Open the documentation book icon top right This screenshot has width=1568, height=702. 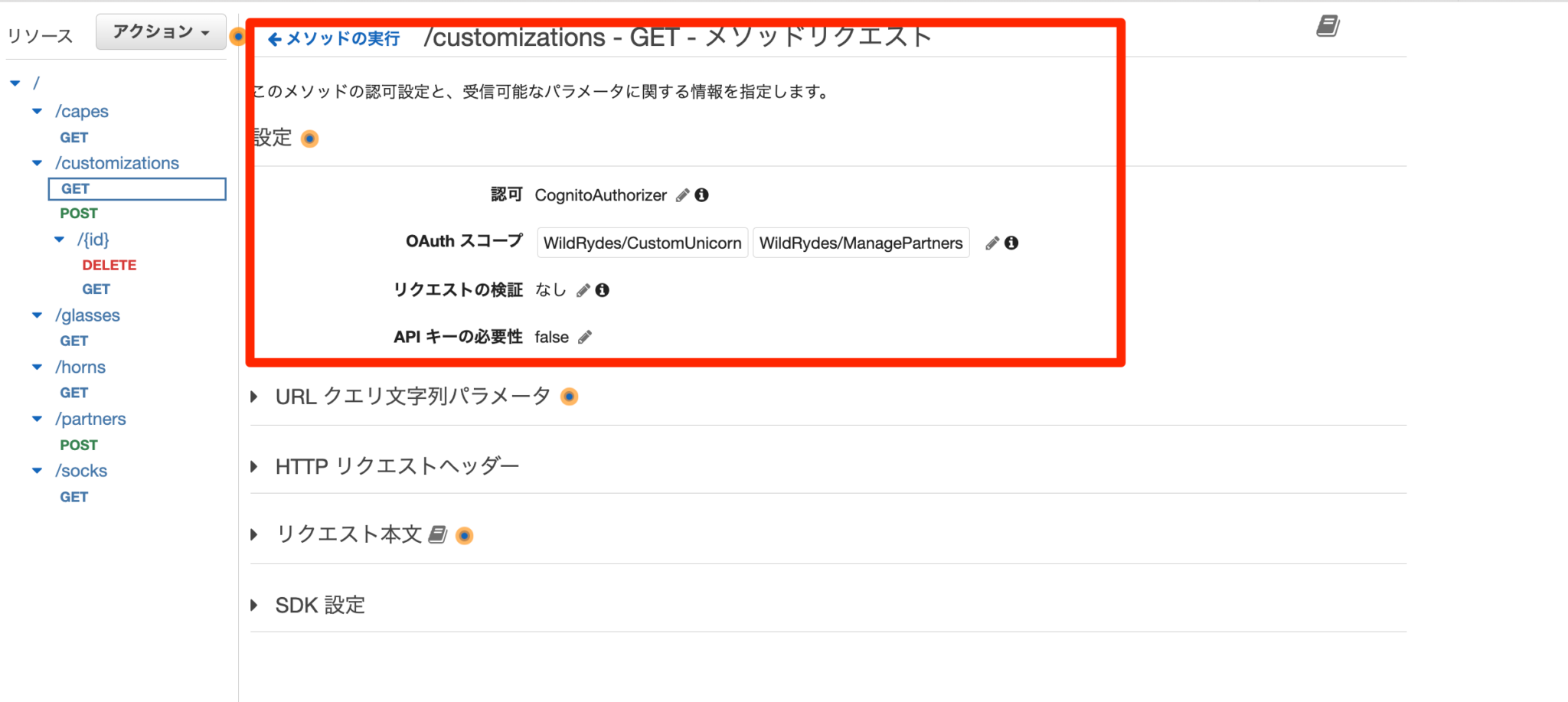pos(1328,25)
